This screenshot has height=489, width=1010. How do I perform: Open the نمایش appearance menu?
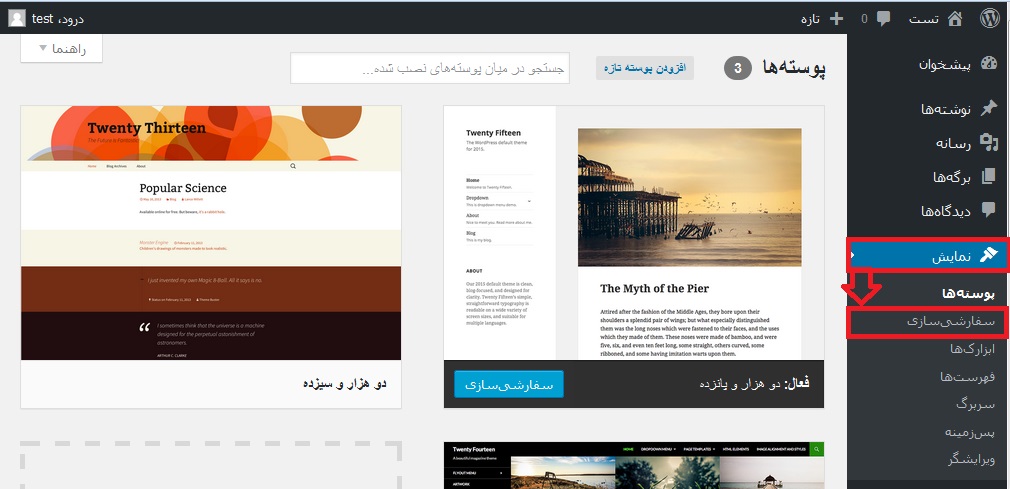click(x=928, y=255)
